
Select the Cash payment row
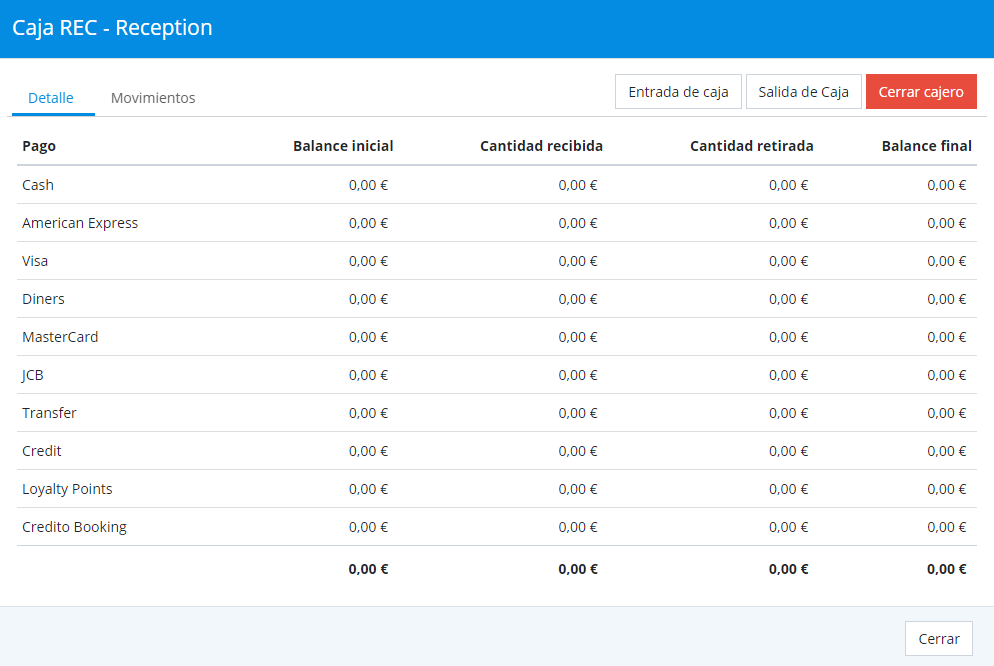(38, 185)
